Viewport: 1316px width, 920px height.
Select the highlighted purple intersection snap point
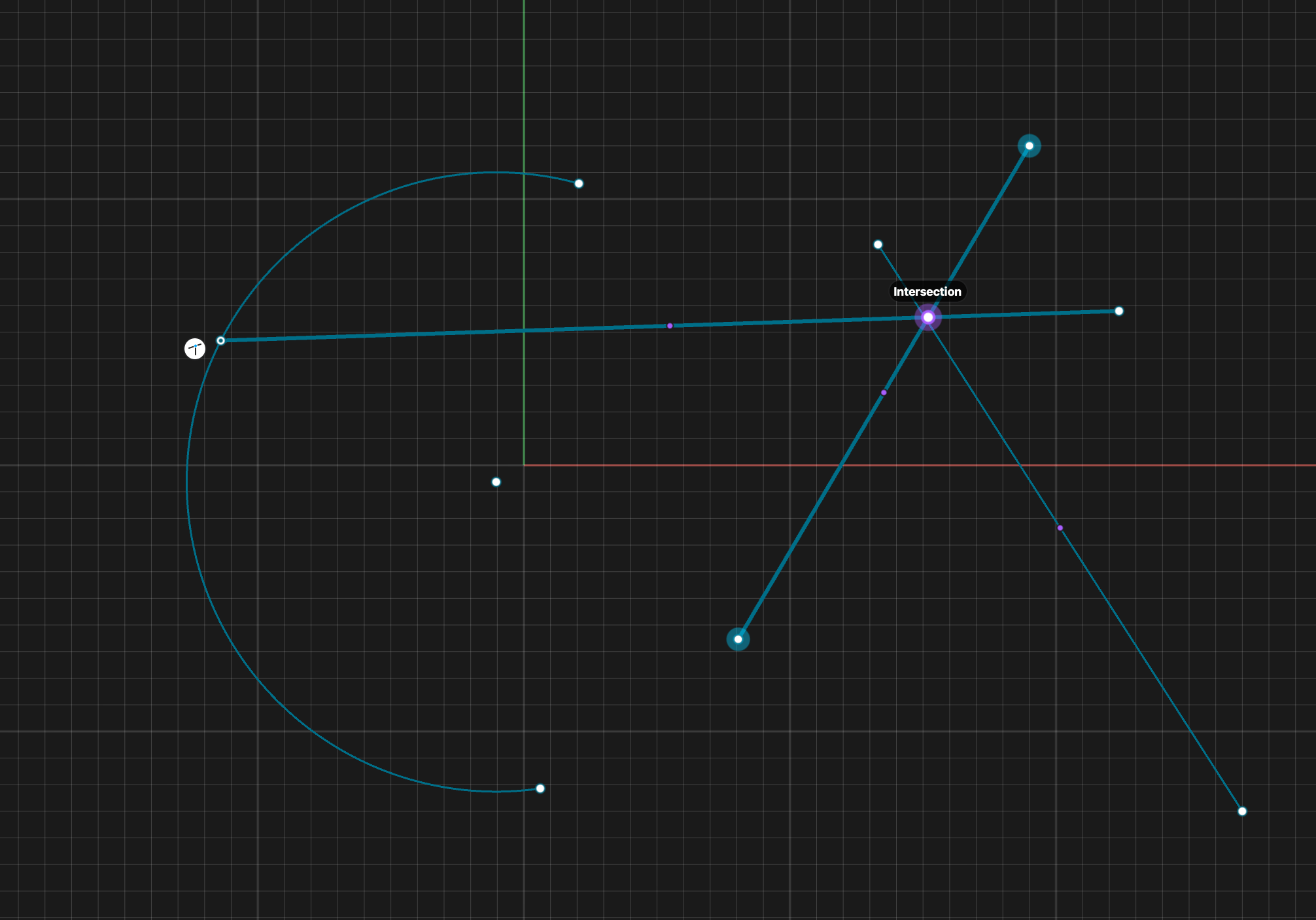[927, 317]
